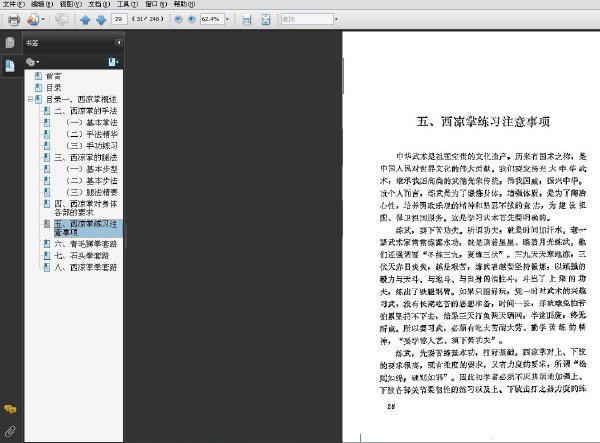Open the 工具 menu
Viewport: 600px width, 443px height.
tap(127, 4)
